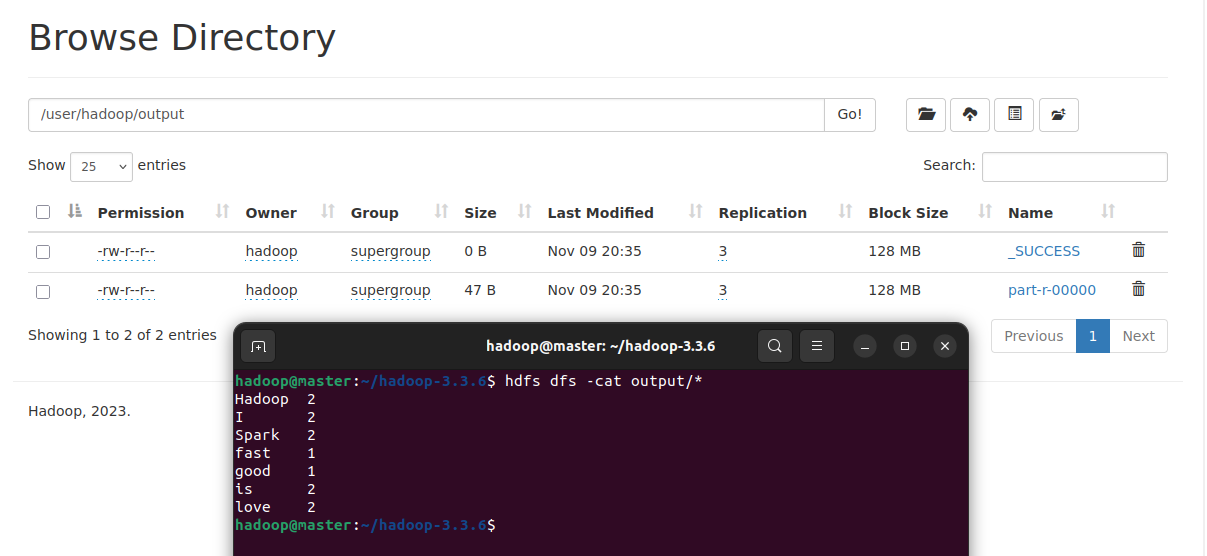Click sort icon beside select-all checkbox
This screenshot has height=556, width=1207.
[74, 211]
